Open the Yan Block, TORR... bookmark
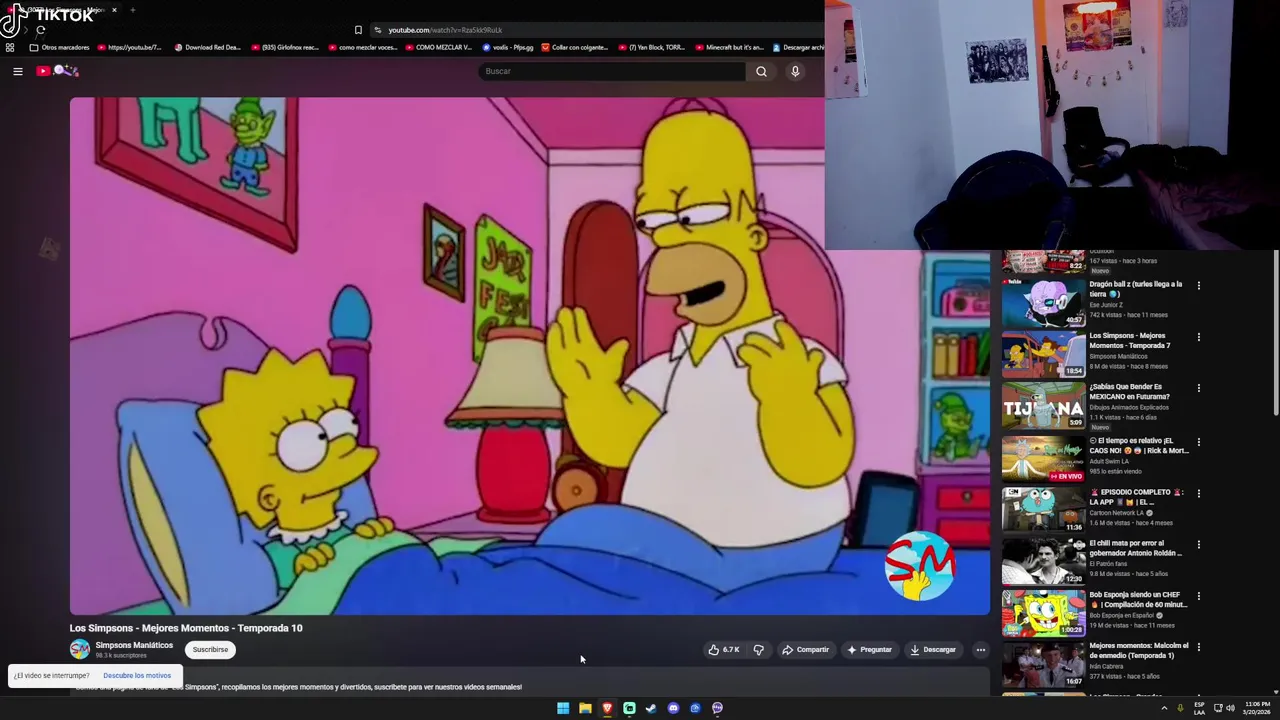 pos(651,47)
